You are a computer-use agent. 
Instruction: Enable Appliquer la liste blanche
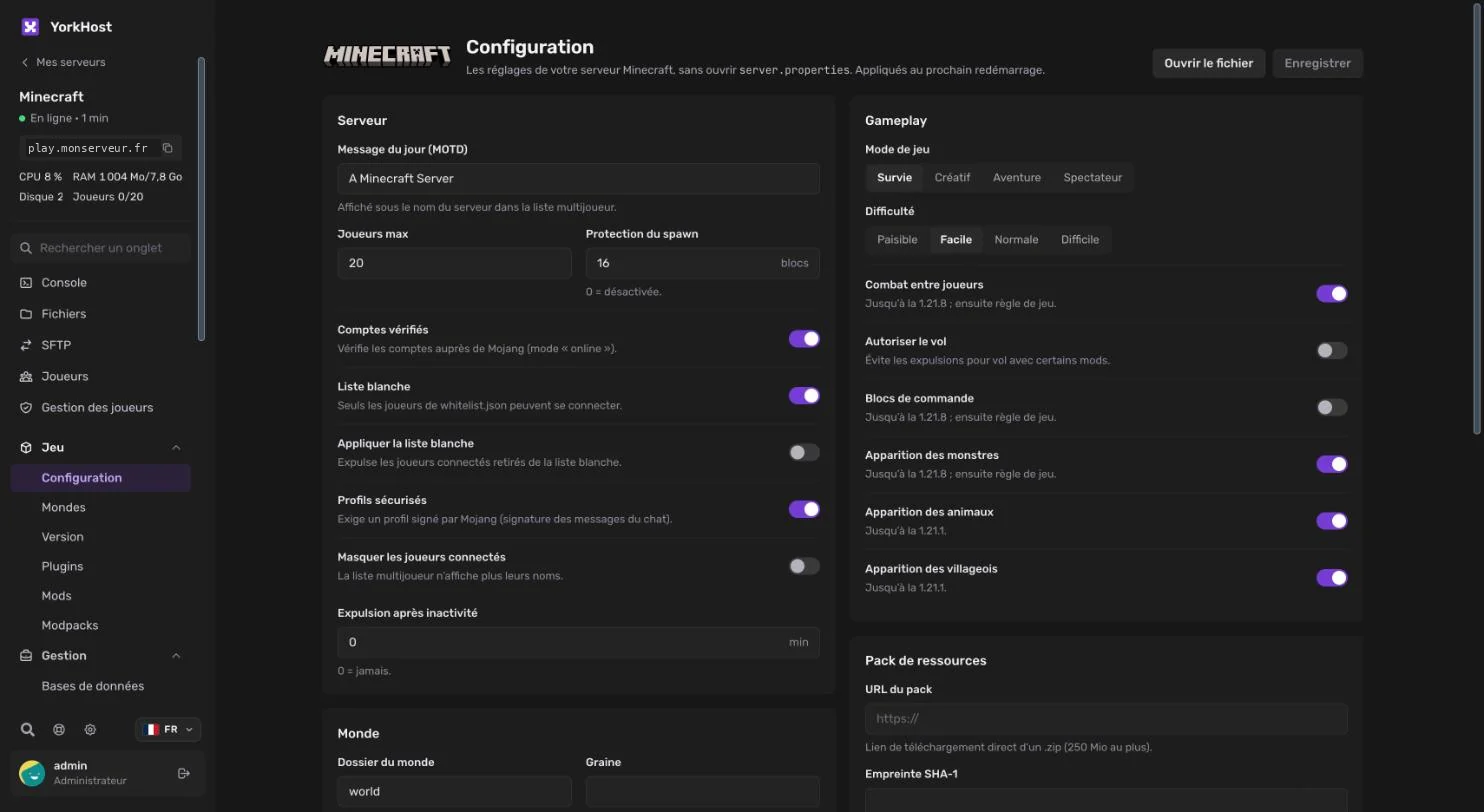click(x=804, y=453)
